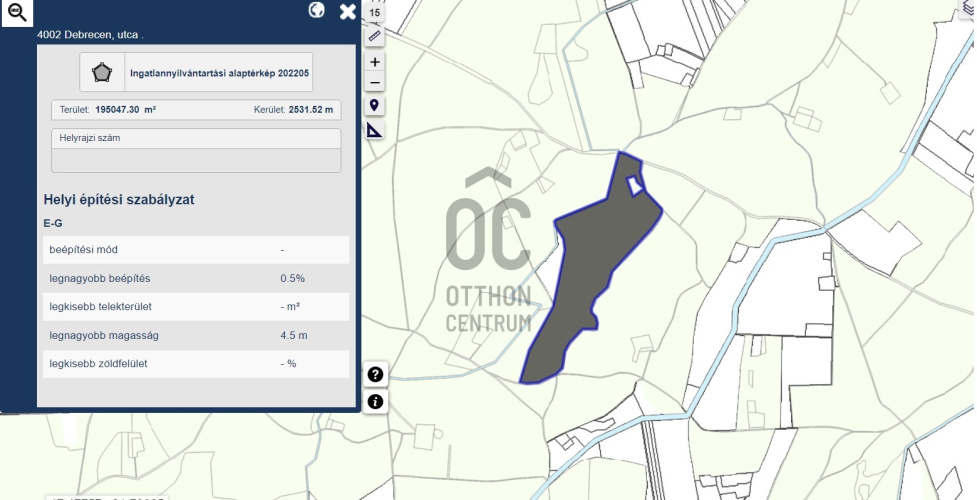Activate the location pin marker tool

[375, 106]
